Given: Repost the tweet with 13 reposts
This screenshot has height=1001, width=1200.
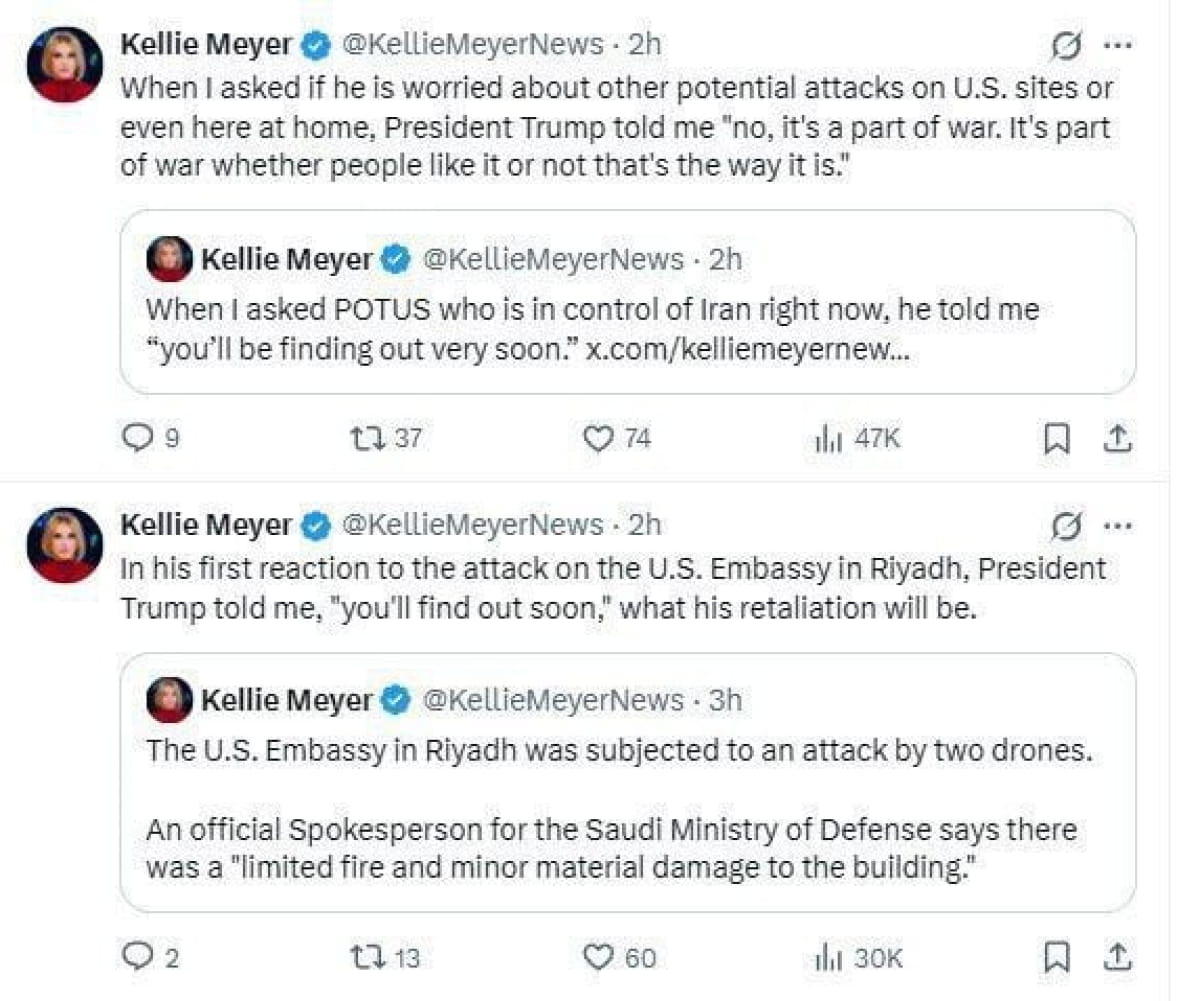Looking at the screenshot, I should coord(364,957).
